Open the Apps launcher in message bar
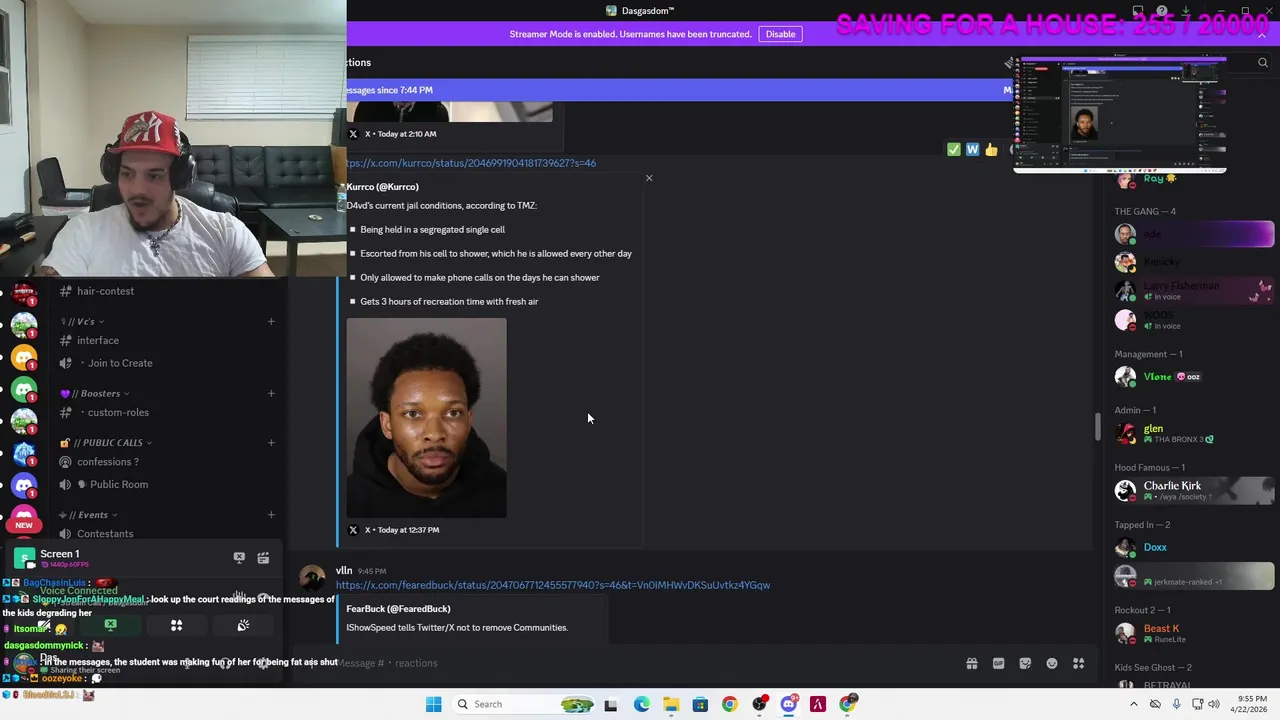 point(1079,663)
